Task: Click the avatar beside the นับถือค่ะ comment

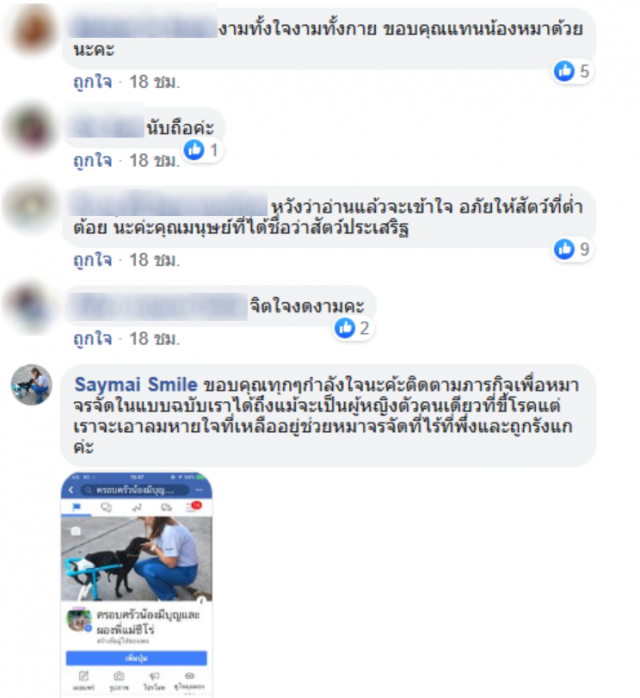Action: [32, 129]
